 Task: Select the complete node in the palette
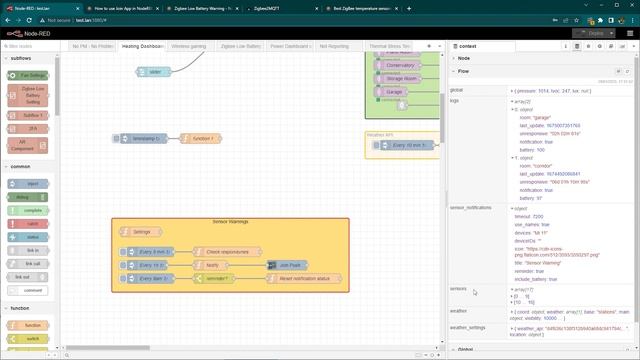point(28,211)
